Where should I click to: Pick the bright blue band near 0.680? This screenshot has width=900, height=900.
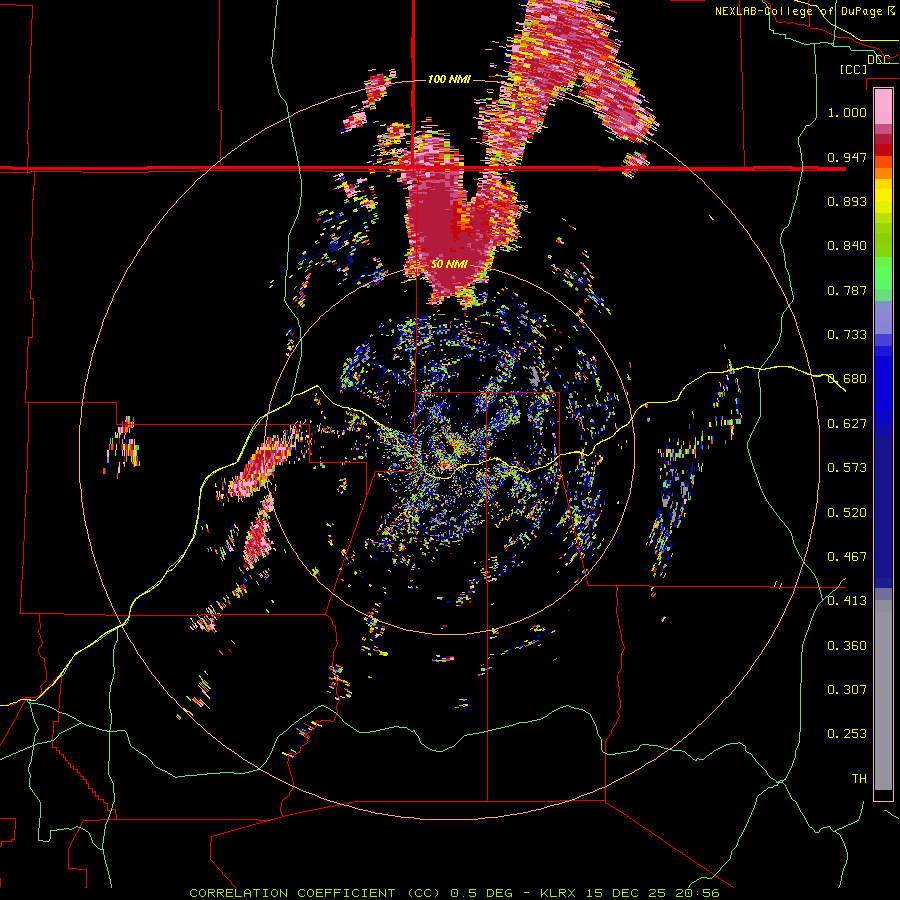(x=883, y=385)
